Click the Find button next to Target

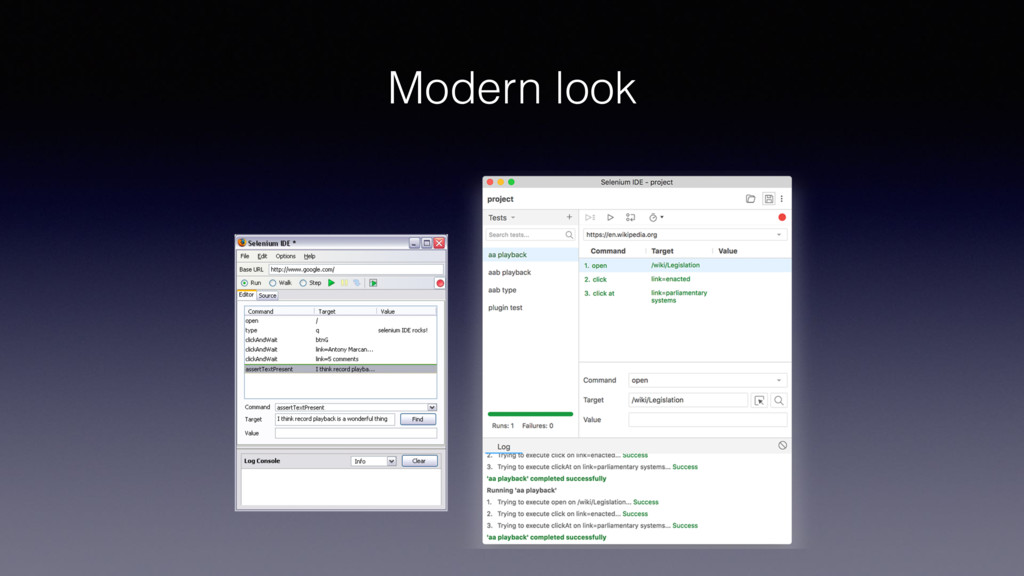click(x=417, y=419)
